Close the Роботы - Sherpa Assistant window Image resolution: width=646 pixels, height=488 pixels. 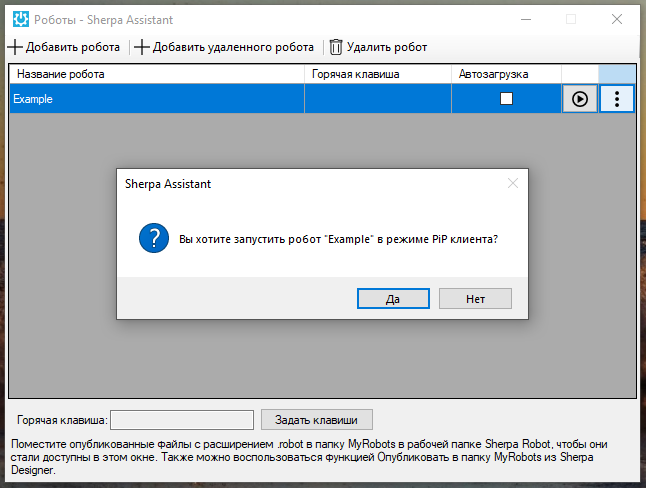coord(618,18)
